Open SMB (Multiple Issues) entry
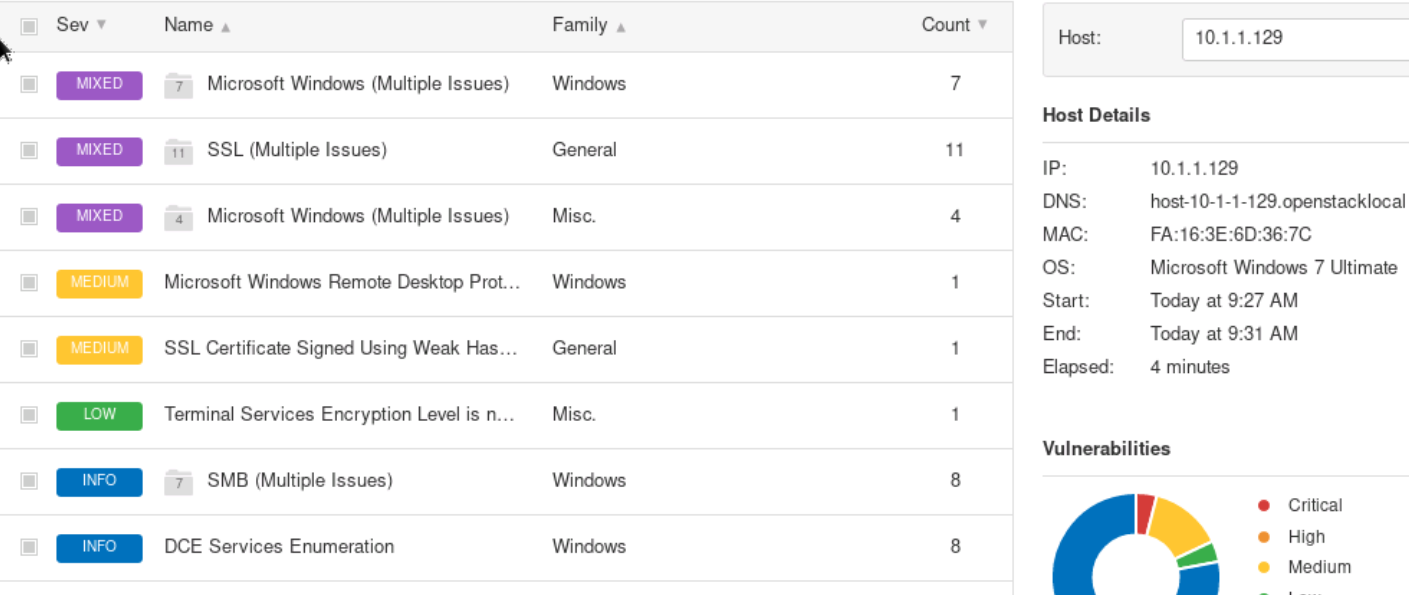 coord(299,480)
